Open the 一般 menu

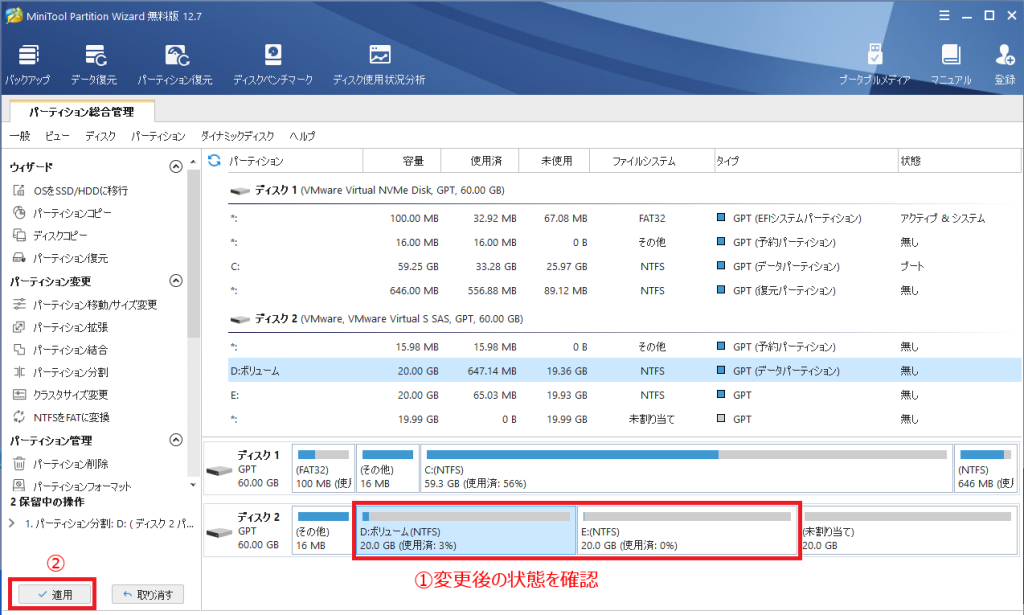pos(20,136)
